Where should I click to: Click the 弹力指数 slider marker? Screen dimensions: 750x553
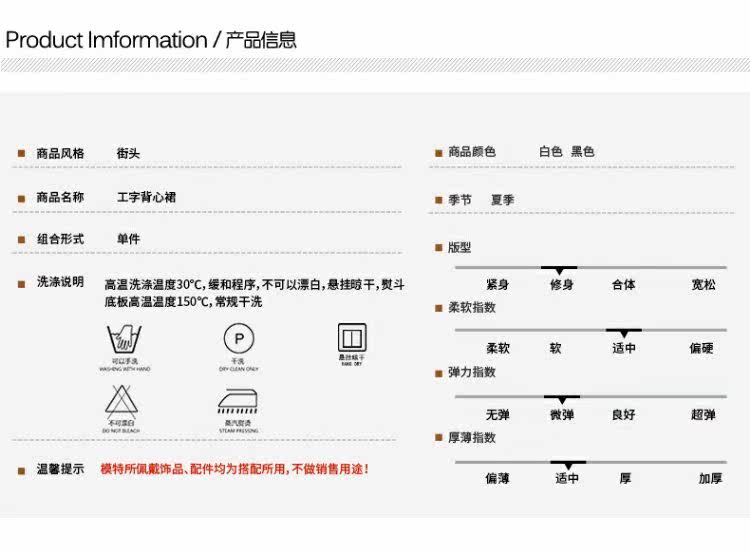(562, 399)
